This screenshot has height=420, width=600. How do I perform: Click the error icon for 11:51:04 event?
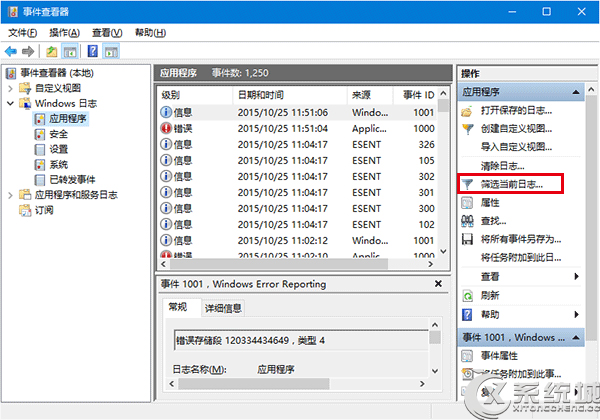click(166, 128)
